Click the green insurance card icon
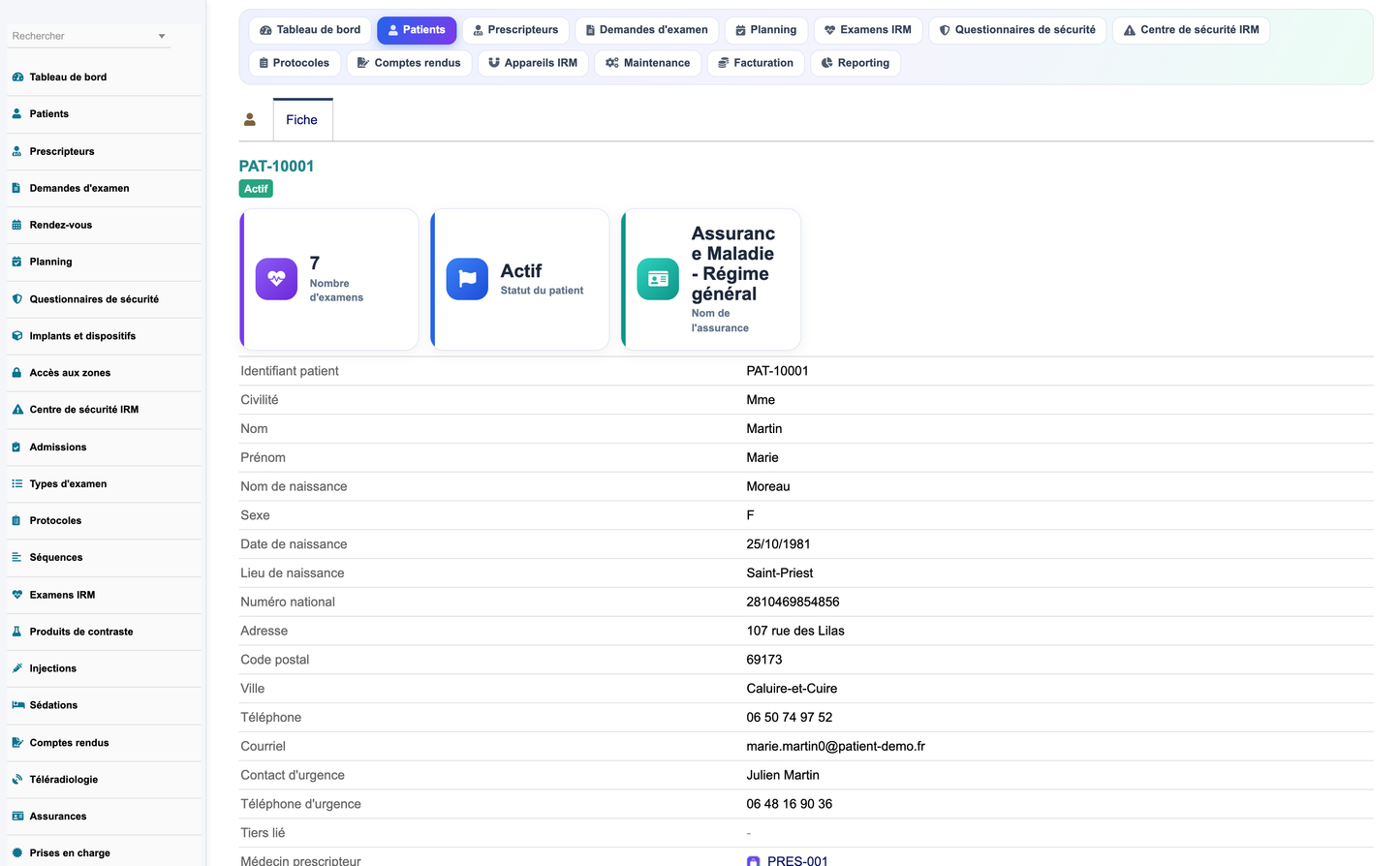The image size is (1400, 866). coord(658,279)
